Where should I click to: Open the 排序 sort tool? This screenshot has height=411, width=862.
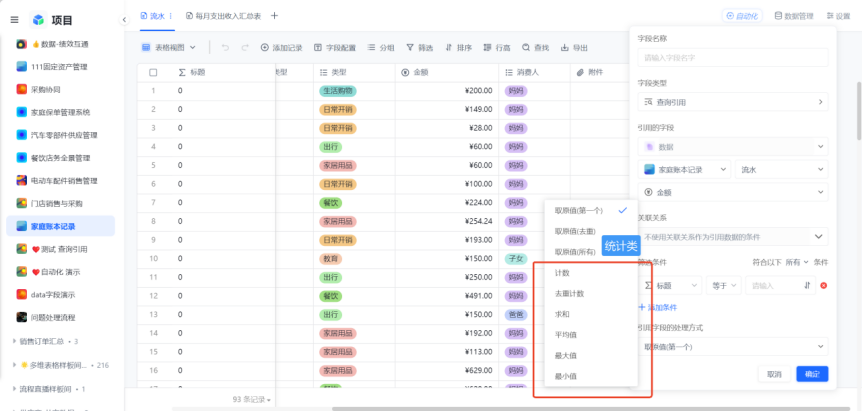(x=458, y=48)
